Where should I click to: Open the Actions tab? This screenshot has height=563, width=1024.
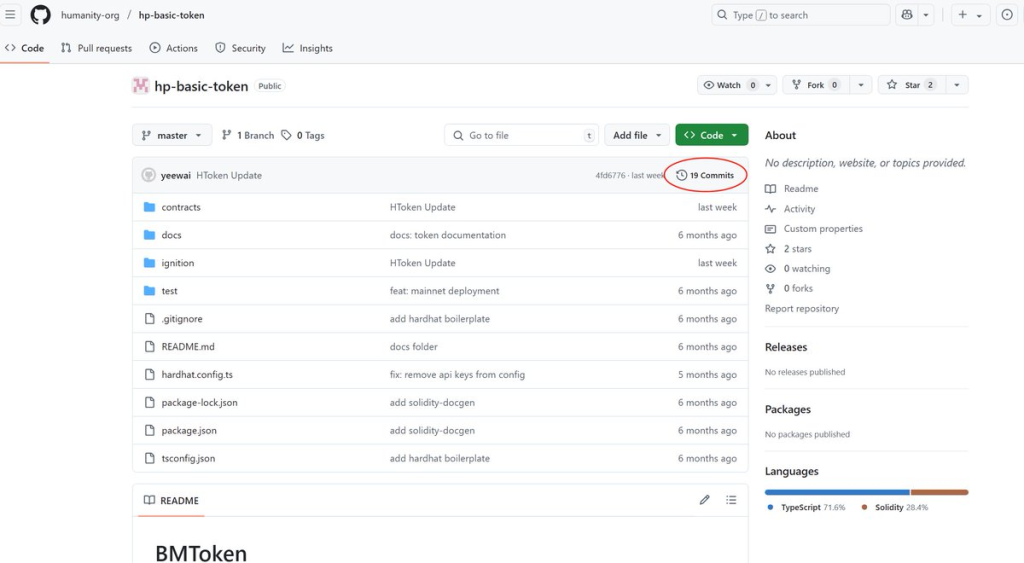173,48
